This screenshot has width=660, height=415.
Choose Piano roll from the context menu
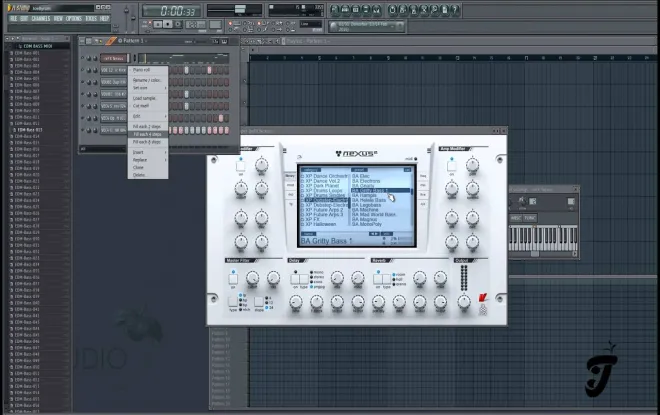(148, 70)
